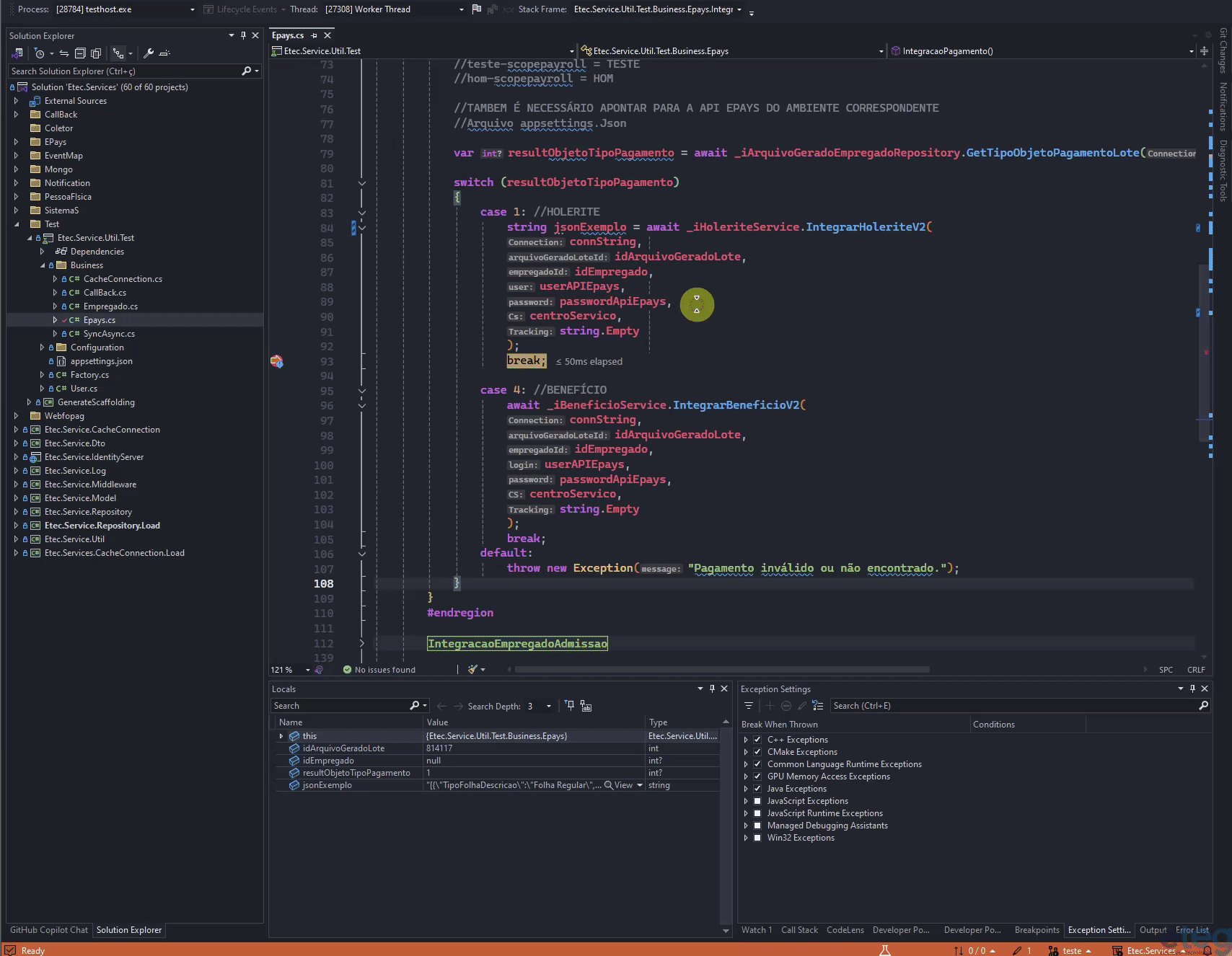Enable Win32 Exceptions checkbox
1232x956 pixels.
(757, 838)
